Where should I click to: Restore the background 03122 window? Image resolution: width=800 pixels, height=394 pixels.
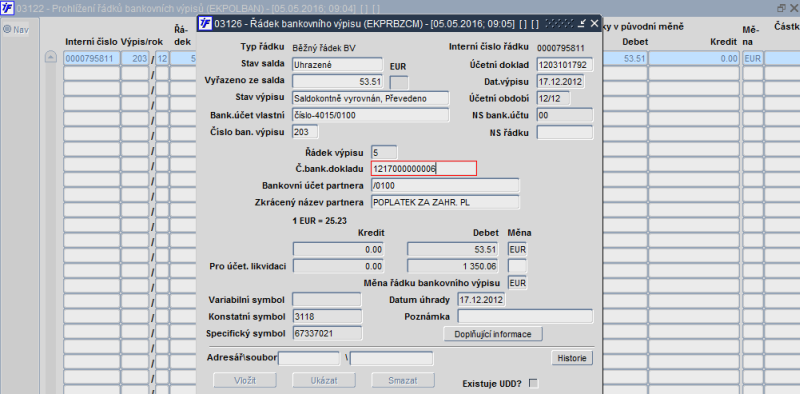(782, 8)
